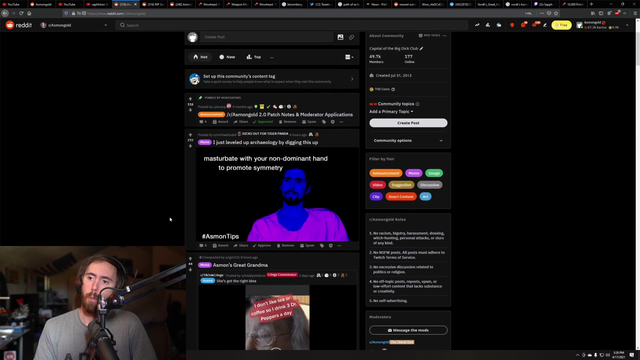This screenshot has width=640, height=360.
Task: Filter by the red Video flair
Action: pyautogui.click(x=378, y=185)
